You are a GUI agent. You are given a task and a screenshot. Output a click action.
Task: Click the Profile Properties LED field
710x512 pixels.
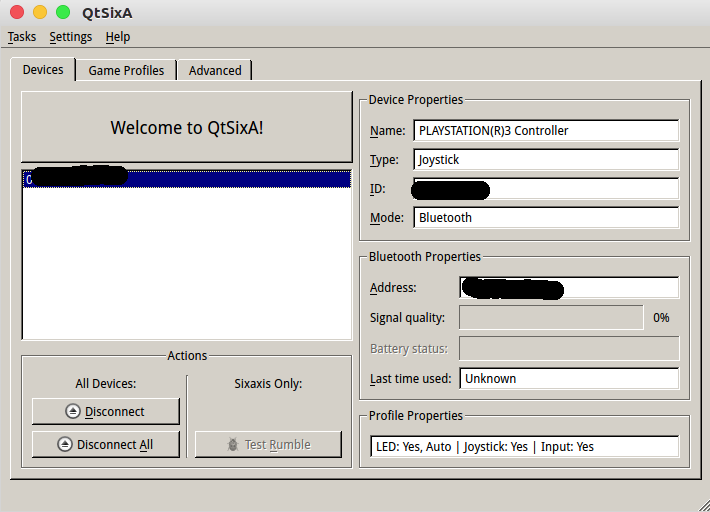click(x=524, y=447)
